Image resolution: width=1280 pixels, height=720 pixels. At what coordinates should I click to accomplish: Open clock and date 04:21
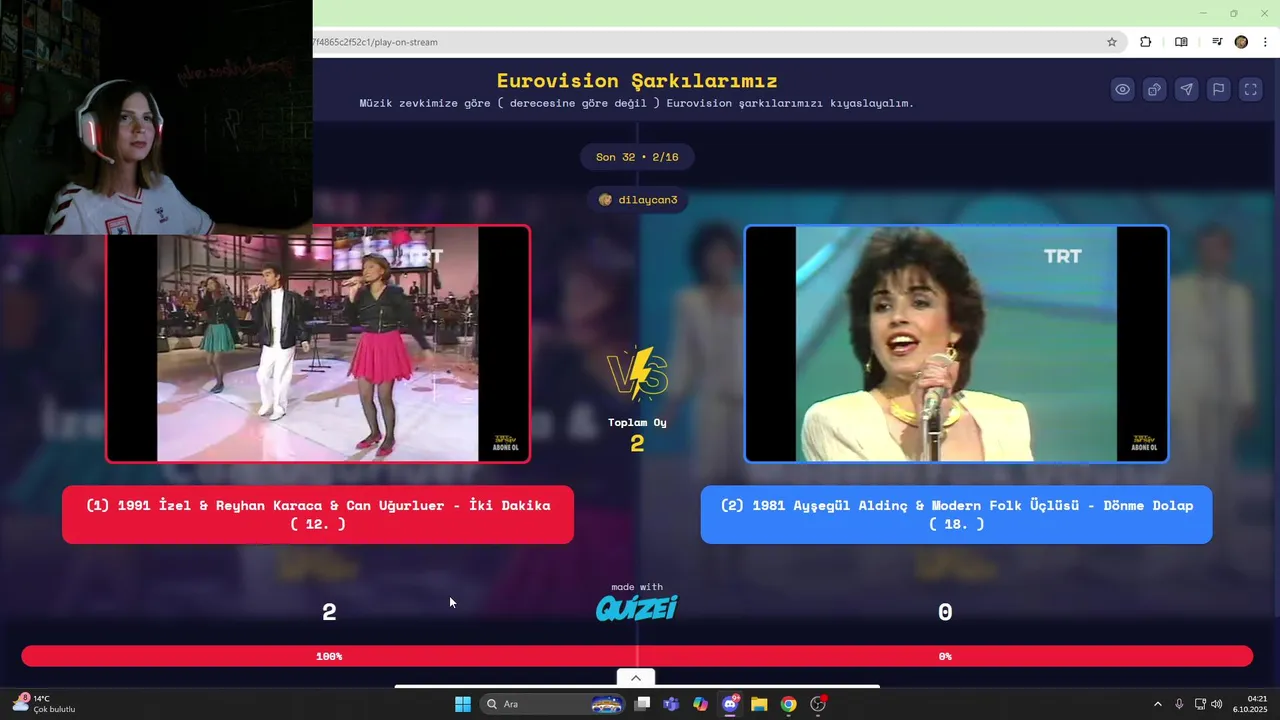click(1250, 704)
